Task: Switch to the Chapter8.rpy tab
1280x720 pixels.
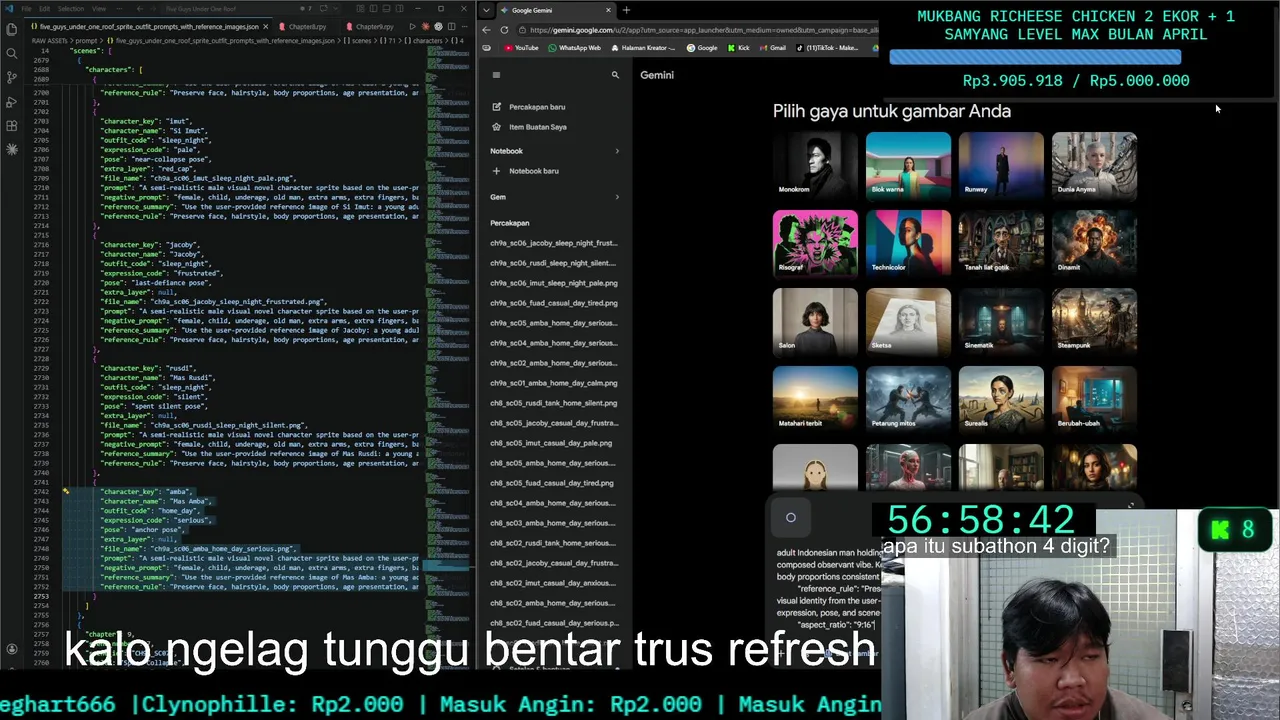Action: point(302,27)
